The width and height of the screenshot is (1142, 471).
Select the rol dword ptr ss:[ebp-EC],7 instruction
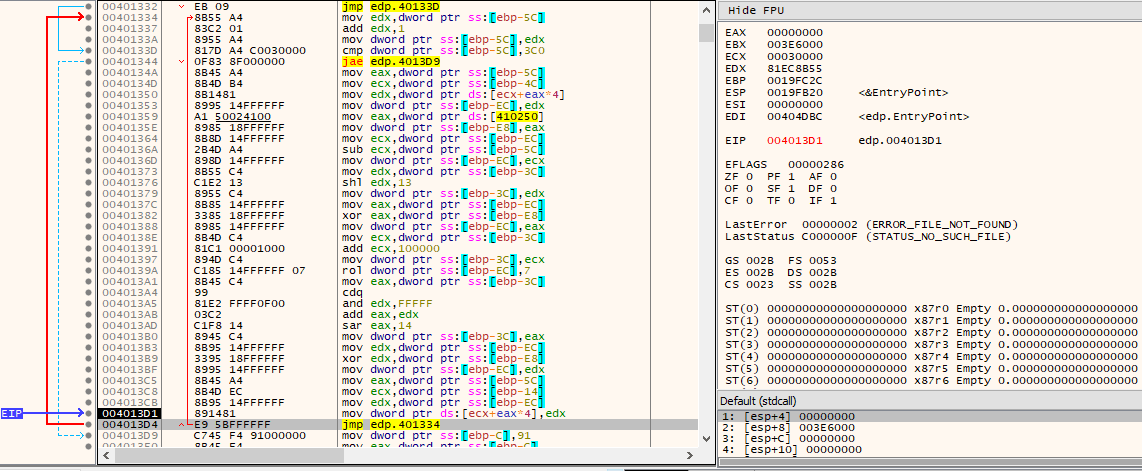pos(438,269)
